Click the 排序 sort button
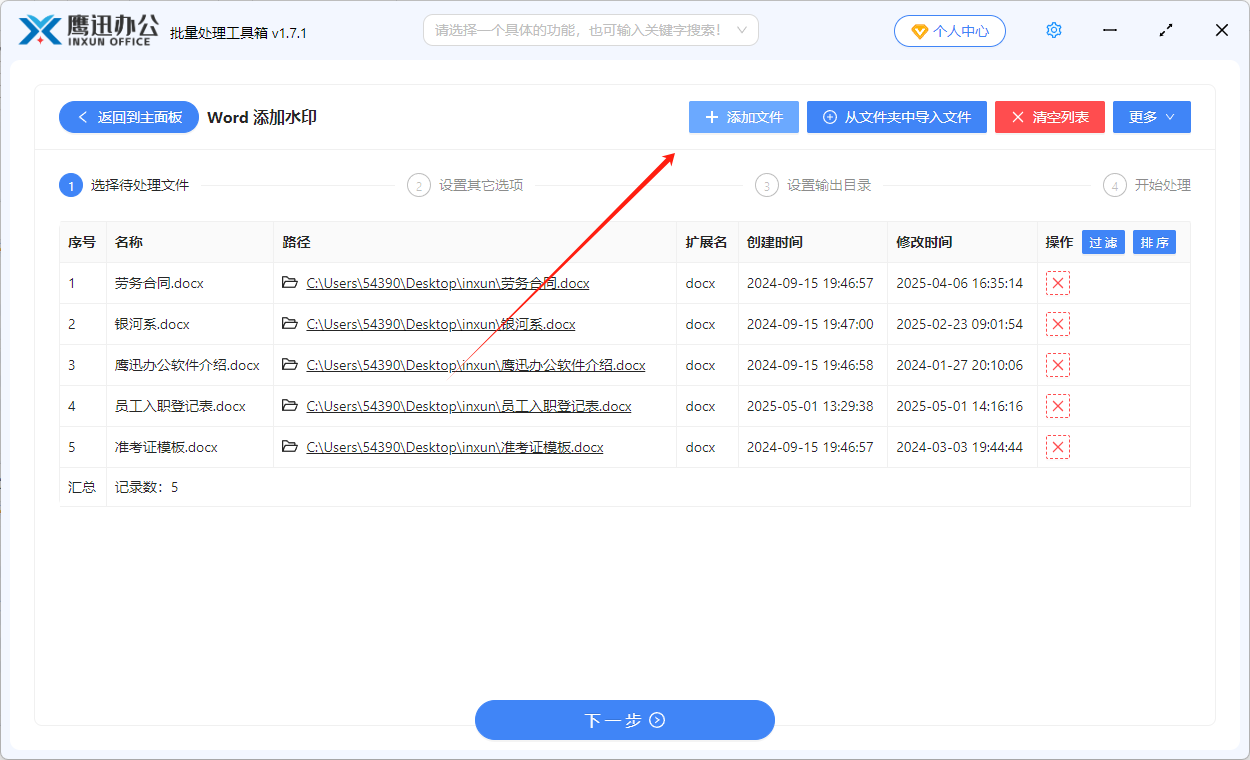This screenshot has height=760, width=1250. 1154,242
